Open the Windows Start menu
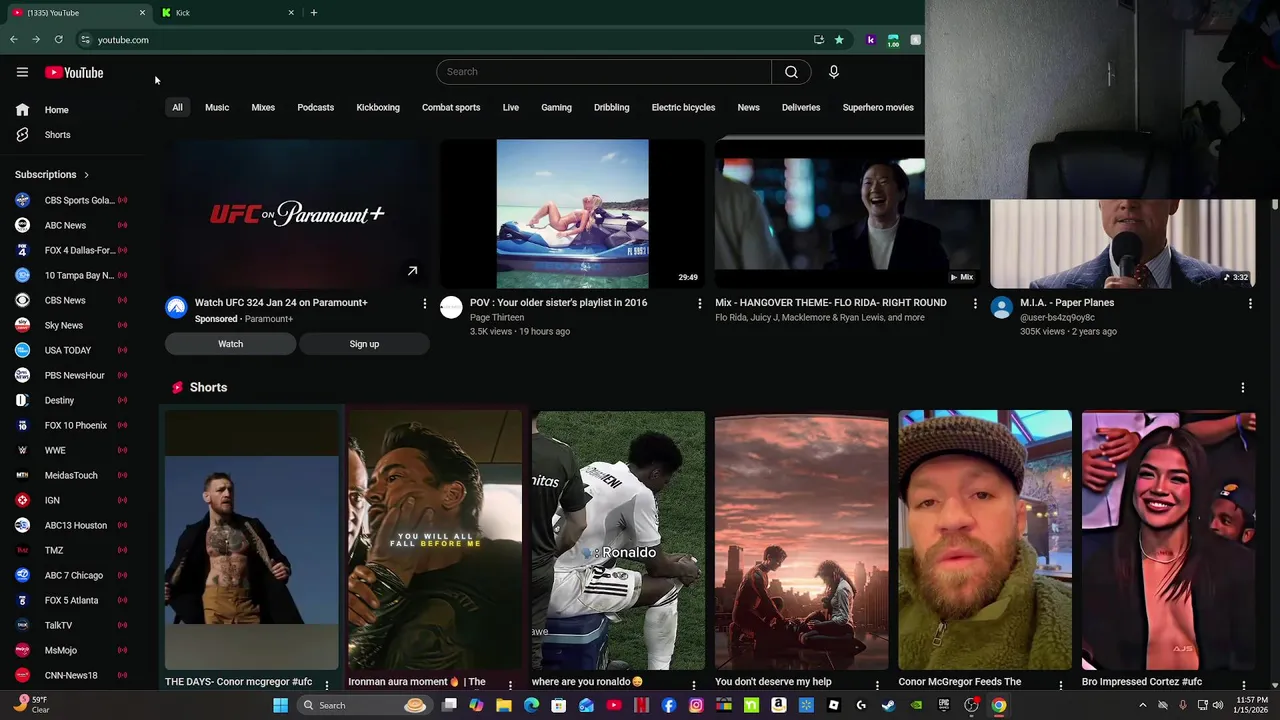The image size is (1280, 720). [x=280, y=705]
